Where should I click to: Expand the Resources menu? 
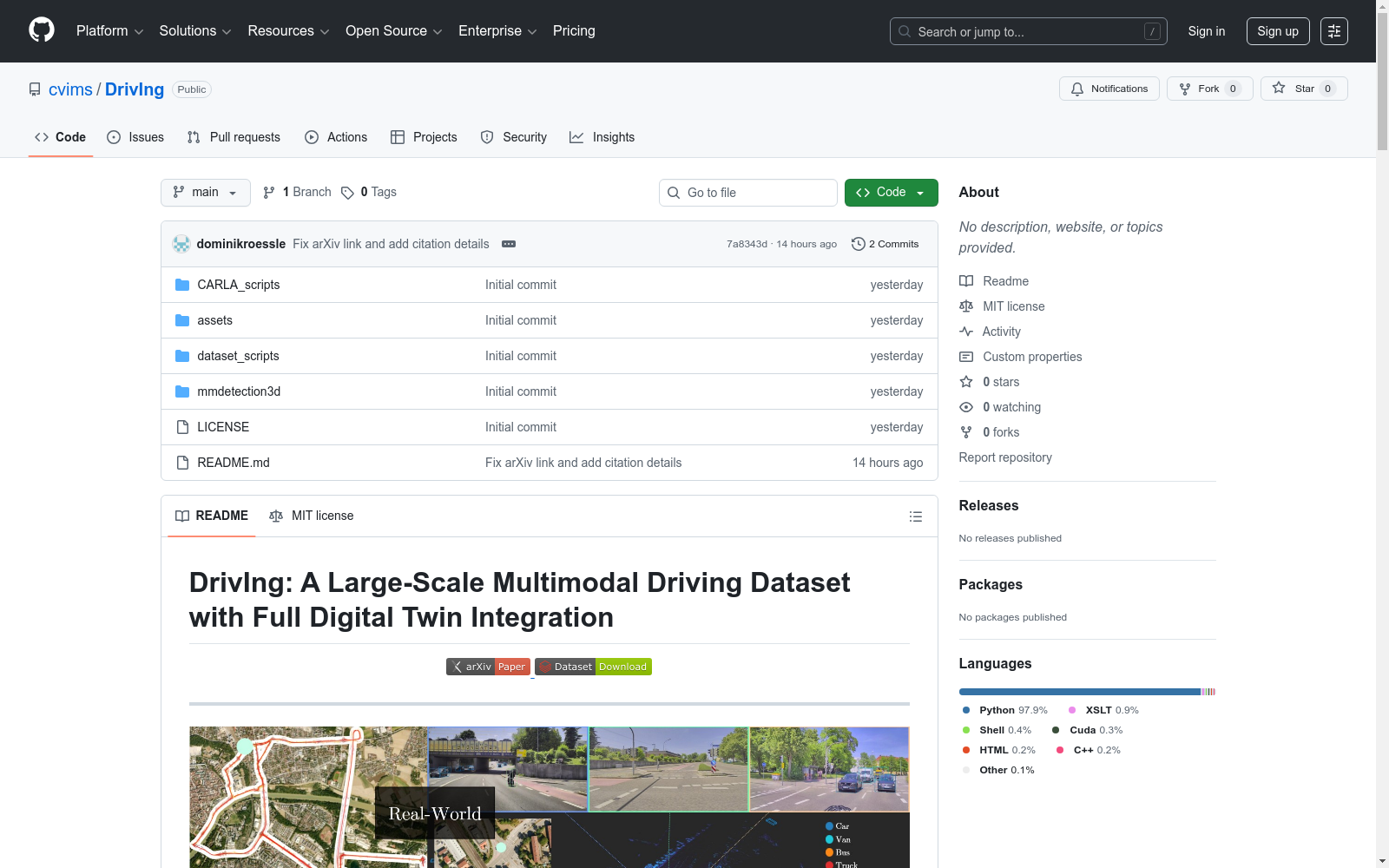coord(289,31)
